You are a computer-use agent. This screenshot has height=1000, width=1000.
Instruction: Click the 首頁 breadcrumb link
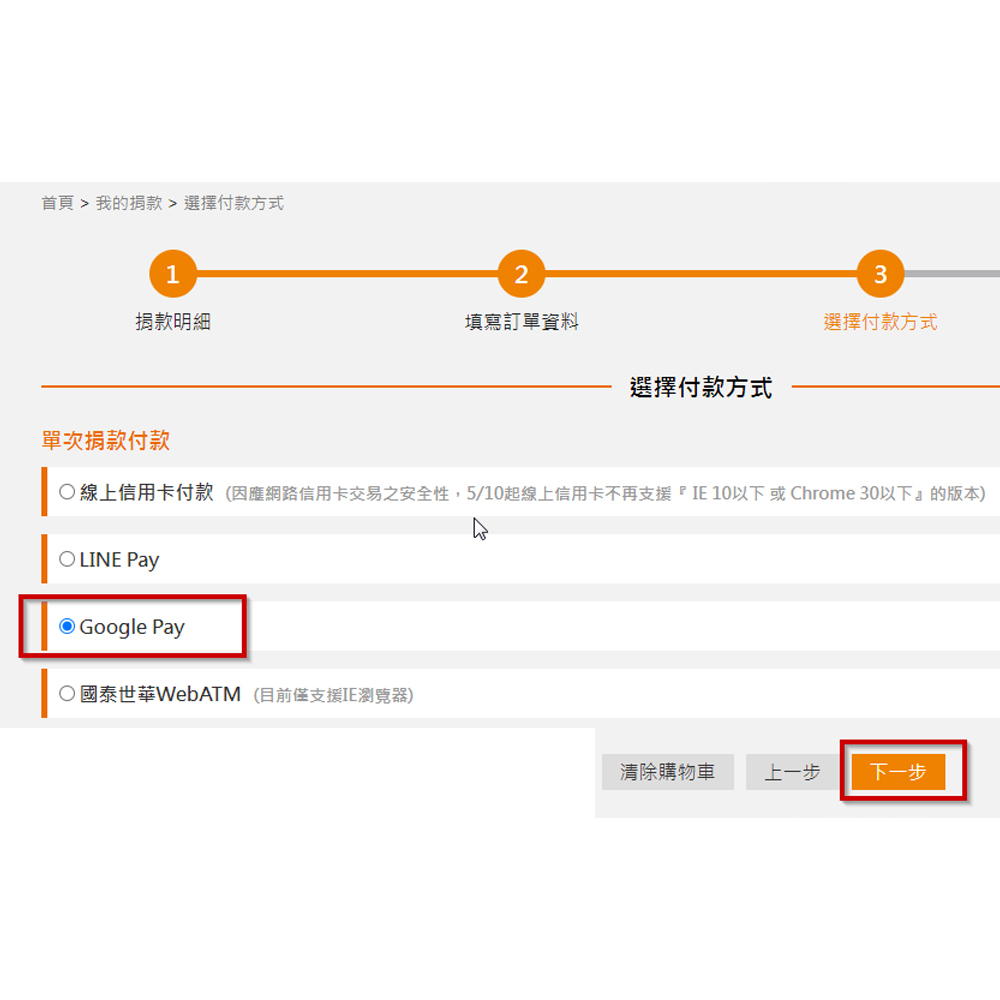coord(57,203)
